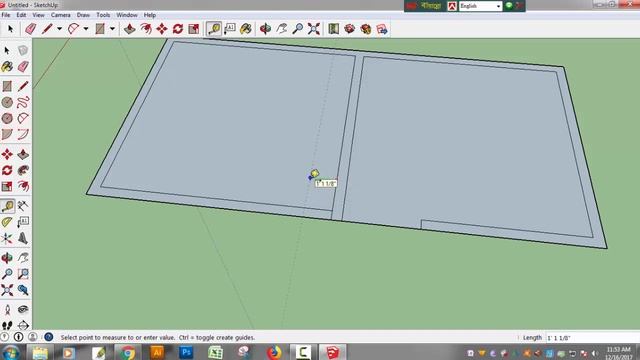Choose the Rotate tool in top toolbar
Viewport: 640px width, 360px height.
point(178,29)
